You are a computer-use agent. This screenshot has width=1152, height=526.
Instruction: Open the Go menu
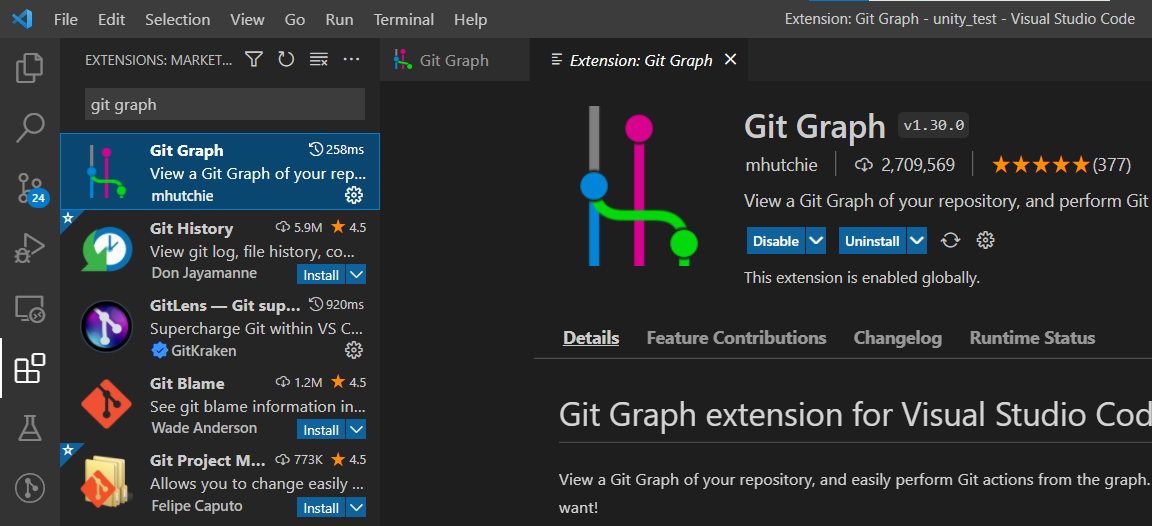pos(295,19)
